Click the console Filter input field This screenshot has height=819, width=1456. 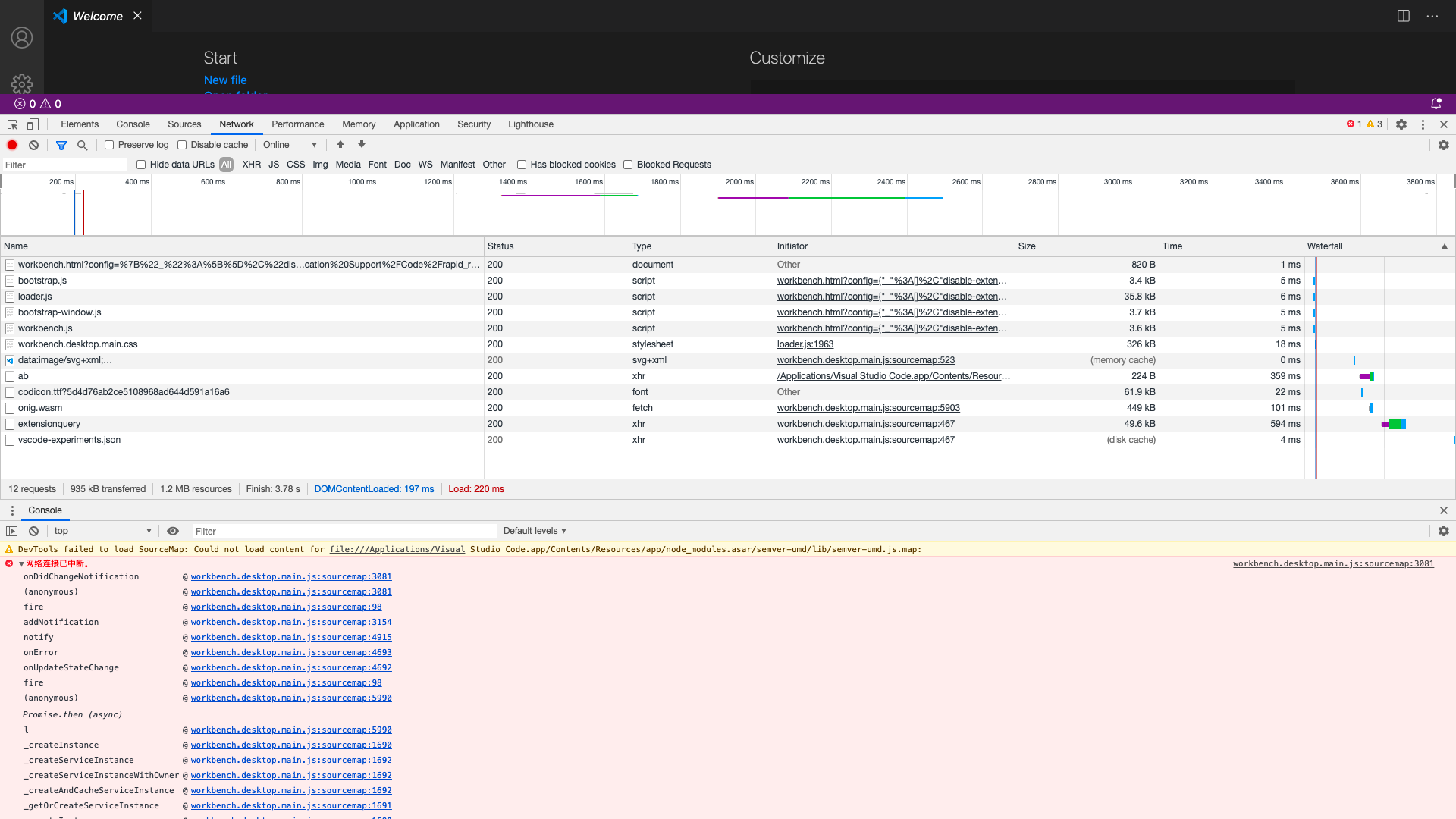pyautogui.click(x=341, y=531)
